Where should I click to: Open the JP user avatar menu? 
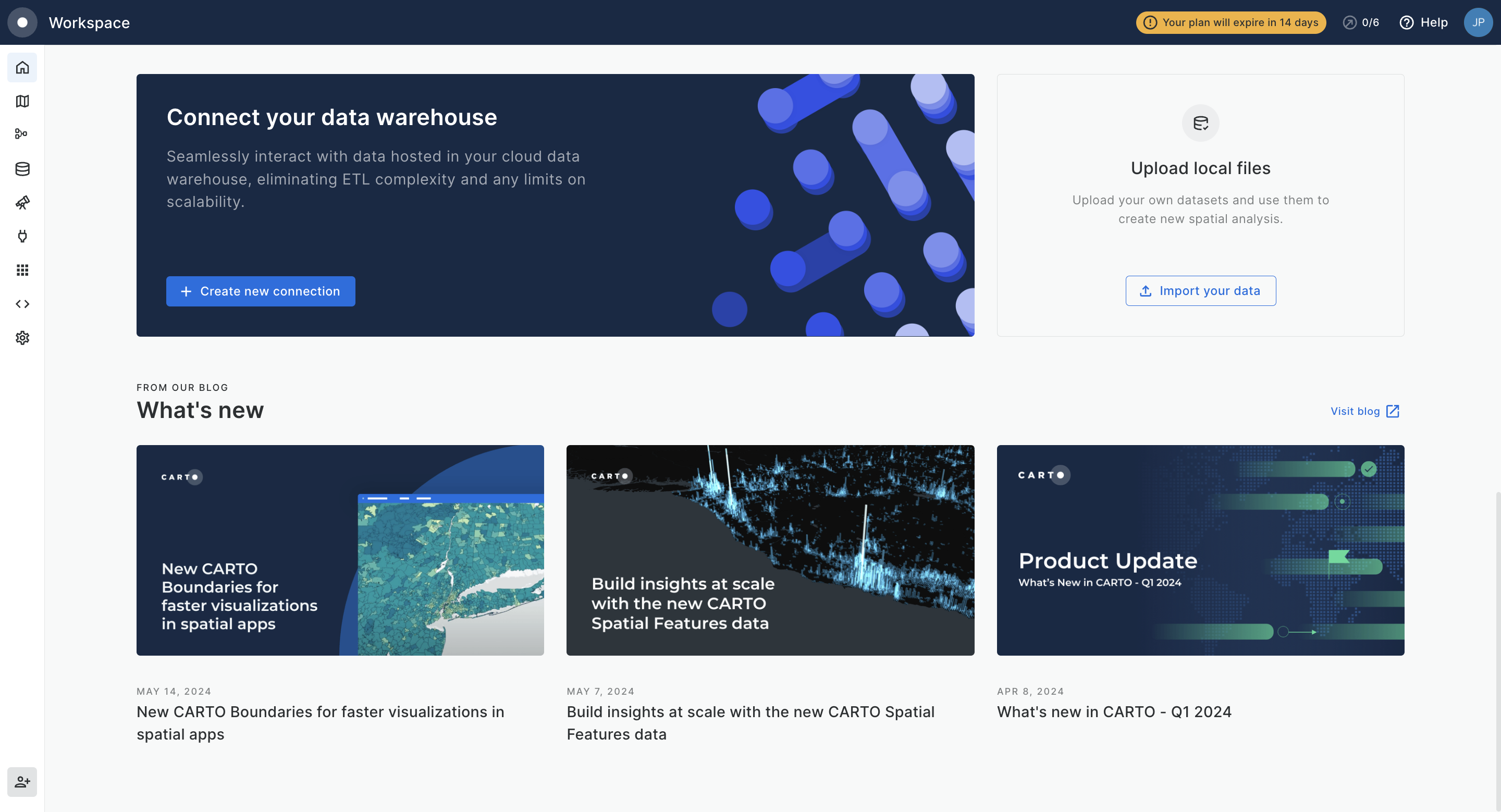tap(1478, 22)
